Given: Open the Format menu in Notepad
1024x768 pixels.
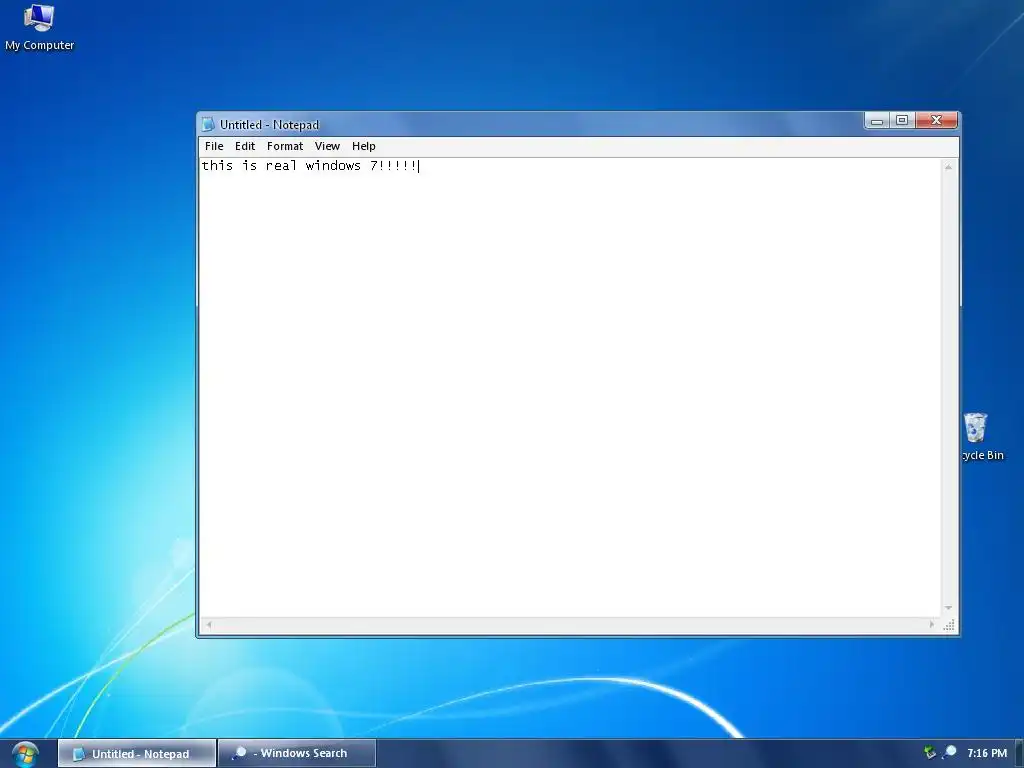Looking at the screenshot, I should click(285, 146).
